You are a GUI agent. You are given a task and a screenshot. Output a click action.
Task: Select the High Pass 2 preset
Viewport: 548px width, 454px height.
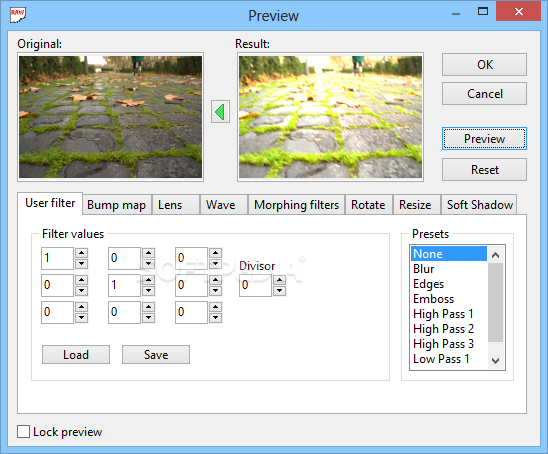[449, 329]
